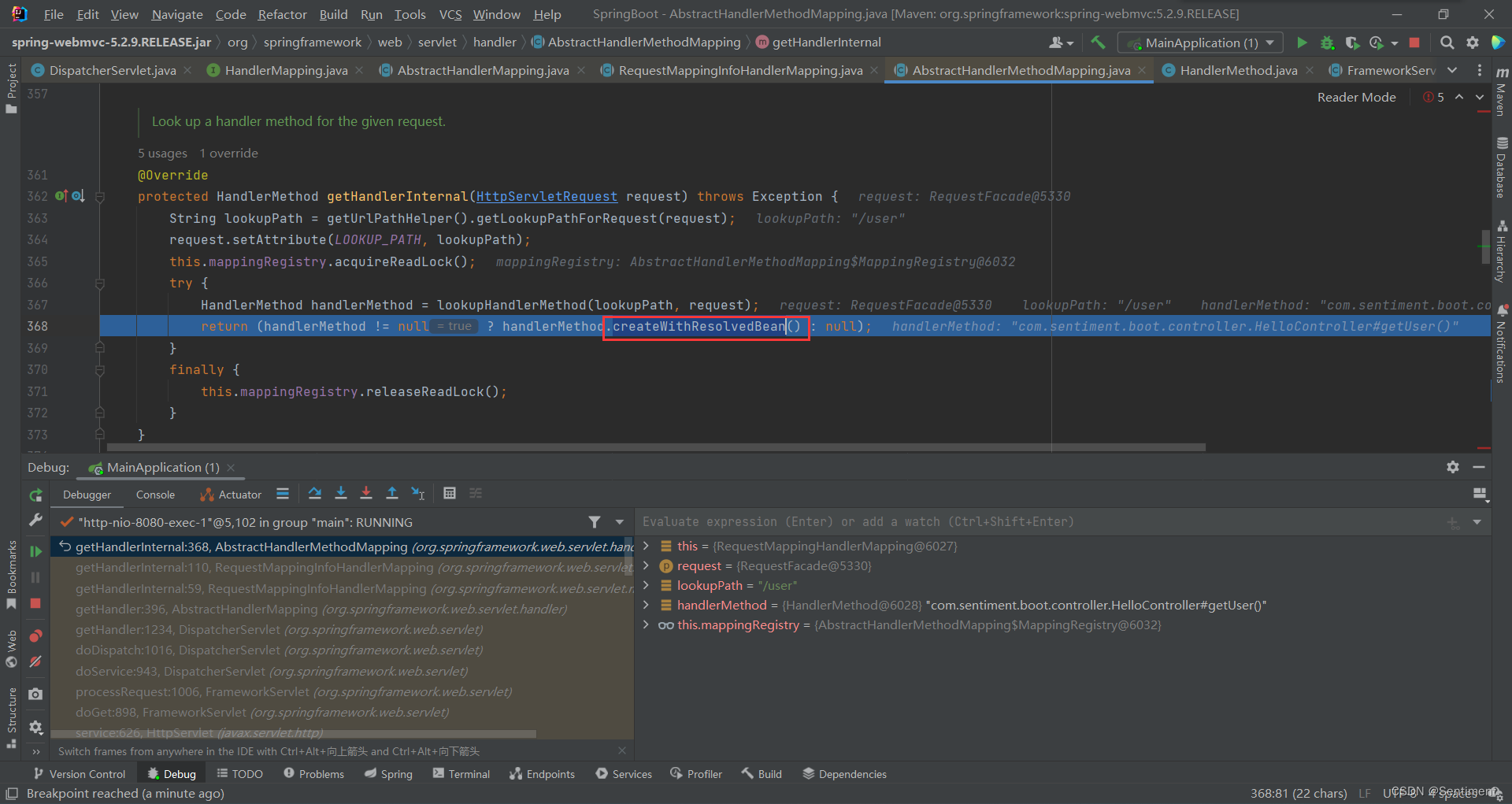The width and height of the screenshot is (1512, 804).
Task: Switch to the Console tab
Action: (155, 495)
